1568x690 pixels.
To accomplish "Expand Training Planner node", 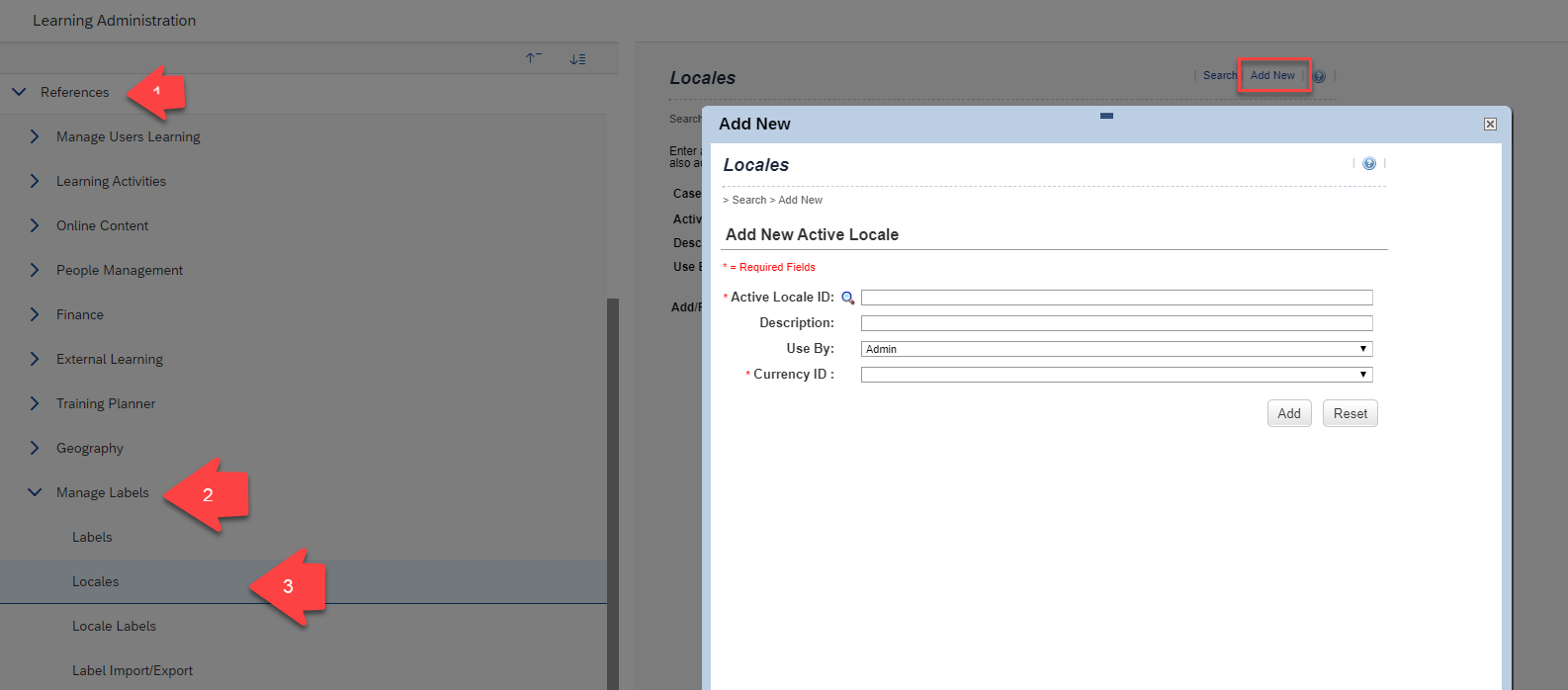I will pos(35,403).
